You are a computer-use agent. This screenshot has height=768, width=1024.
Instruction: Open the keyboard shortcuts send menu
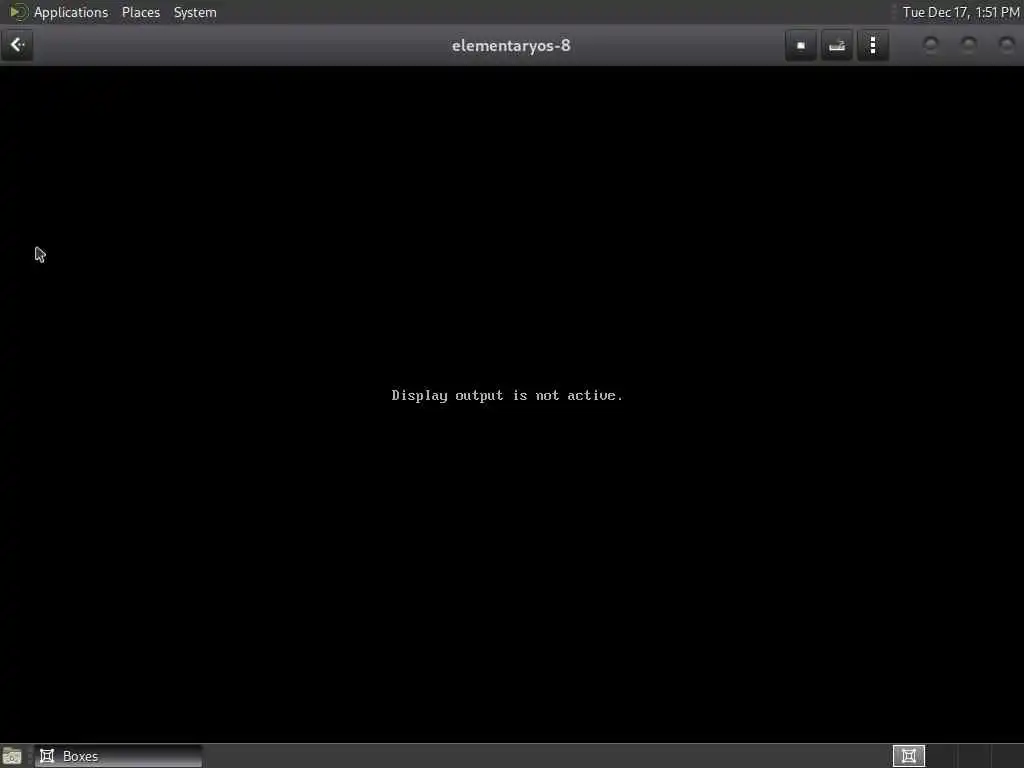pos(837,45)
